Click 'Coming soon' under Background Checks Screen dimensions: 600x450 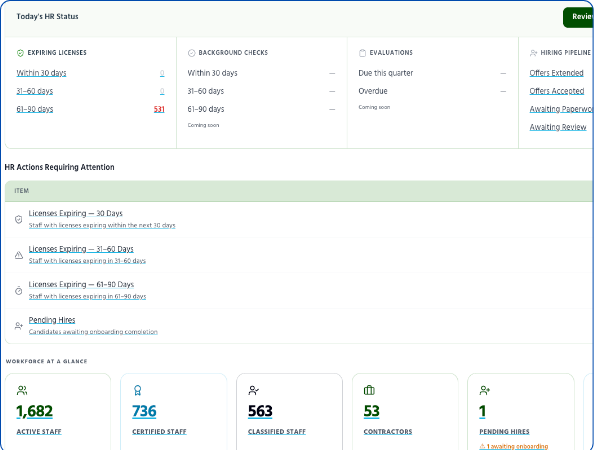pos(203,125)
